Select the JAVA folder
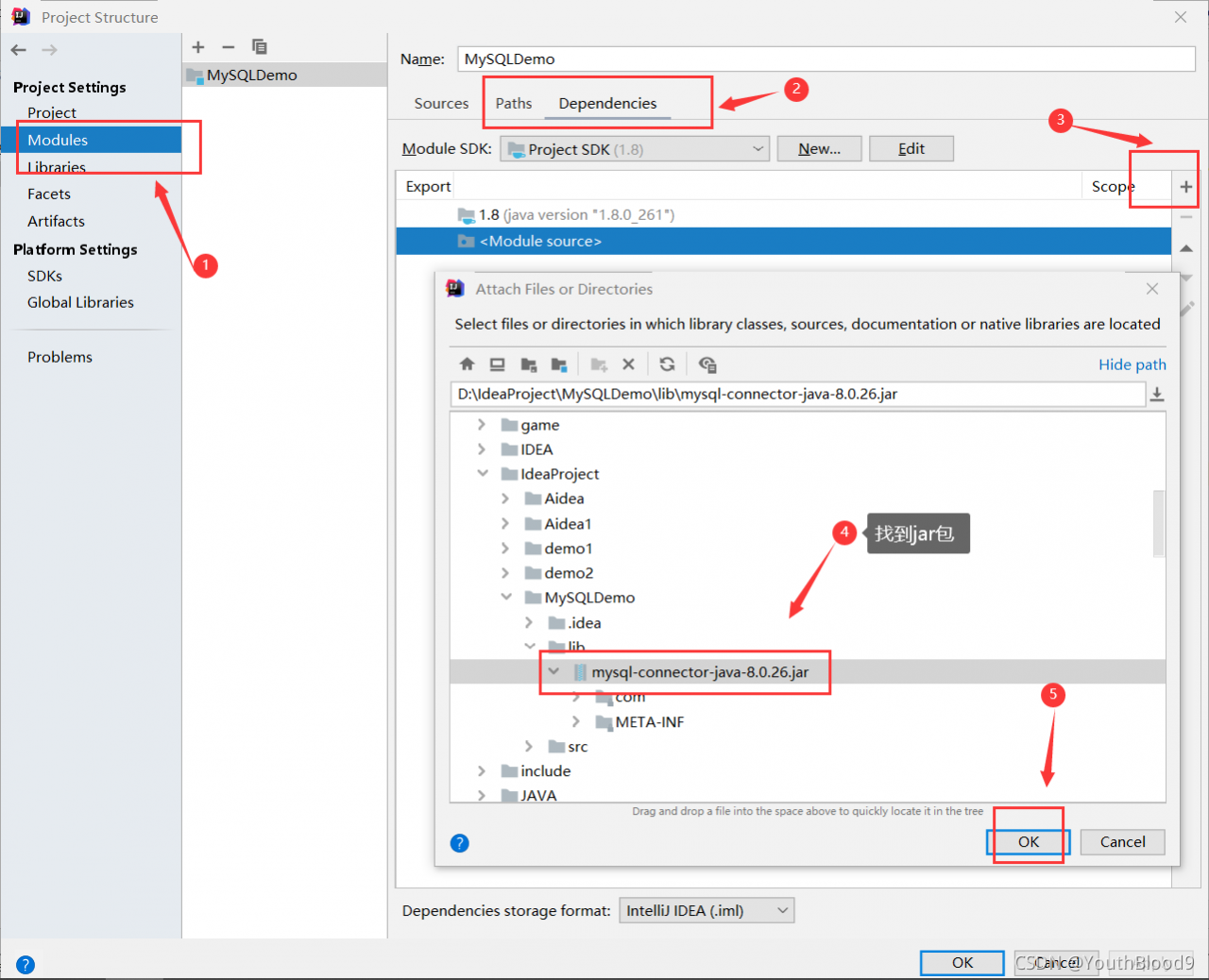The height and width of the screenshot is (980, 1209). (x=538, y=795)
